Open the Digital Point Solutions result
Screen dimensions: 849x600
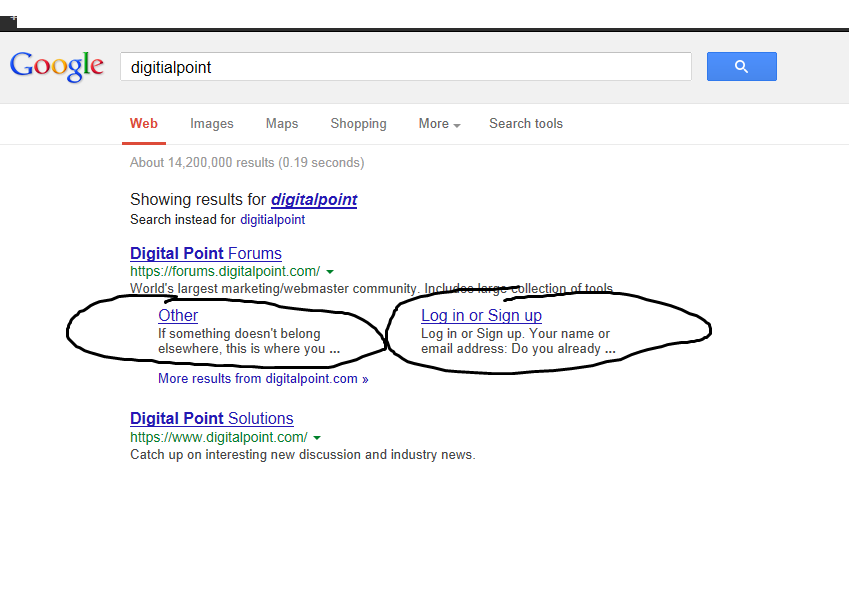[x=212, y=419]
